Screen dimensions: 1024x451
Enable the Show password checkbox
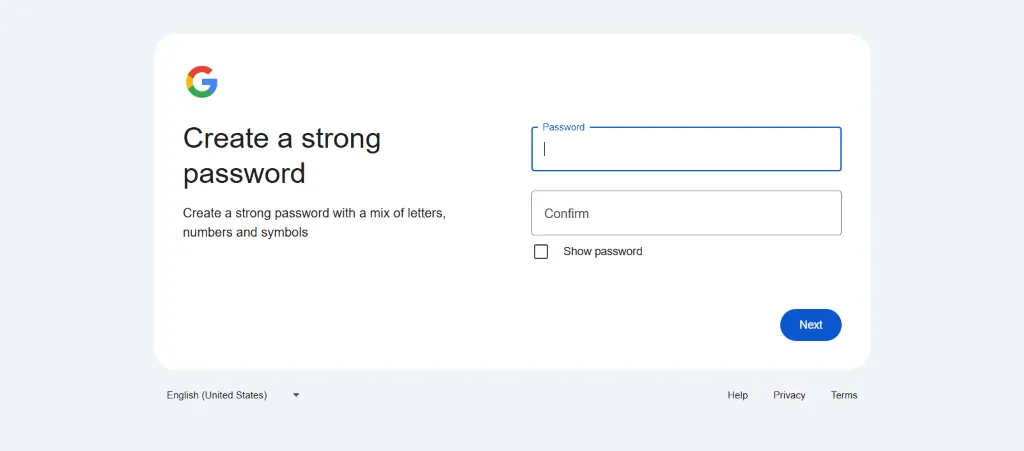tap(541, 252)
